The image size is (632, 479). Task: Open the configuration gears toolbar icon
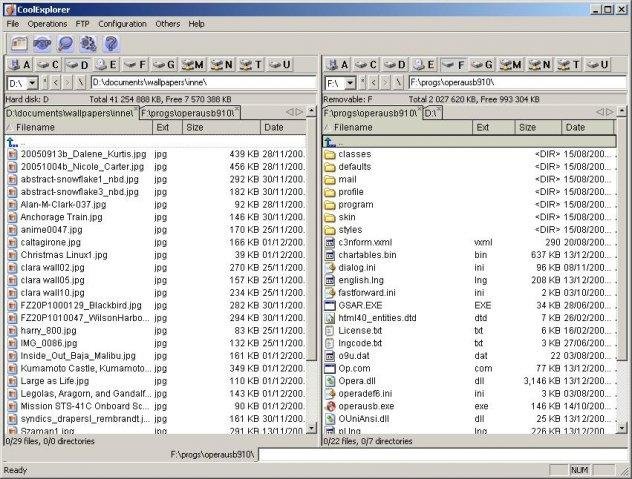[88, 44]
